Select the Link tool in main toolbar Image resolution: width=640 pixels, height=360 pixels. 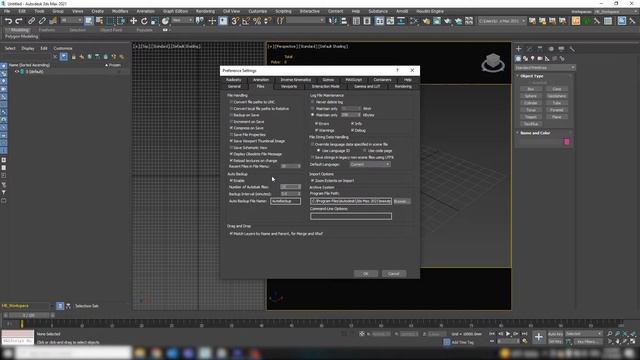31,21
